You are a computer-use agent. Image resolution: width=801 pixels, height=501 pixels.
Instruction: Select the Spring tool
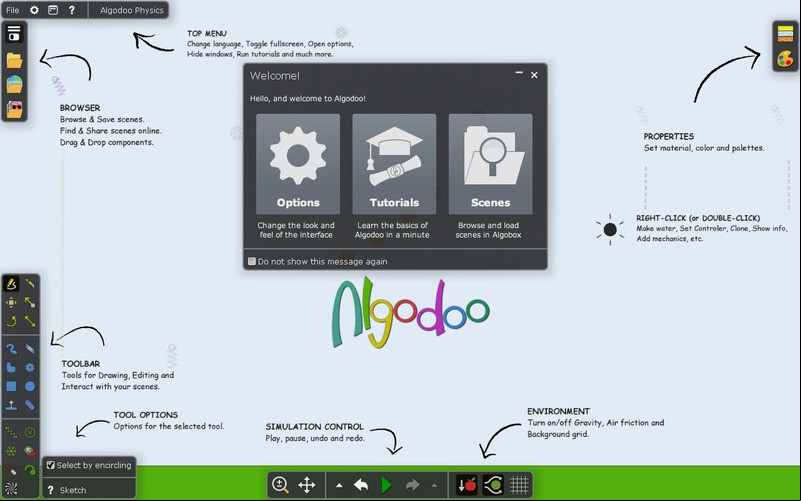(11, 433)
